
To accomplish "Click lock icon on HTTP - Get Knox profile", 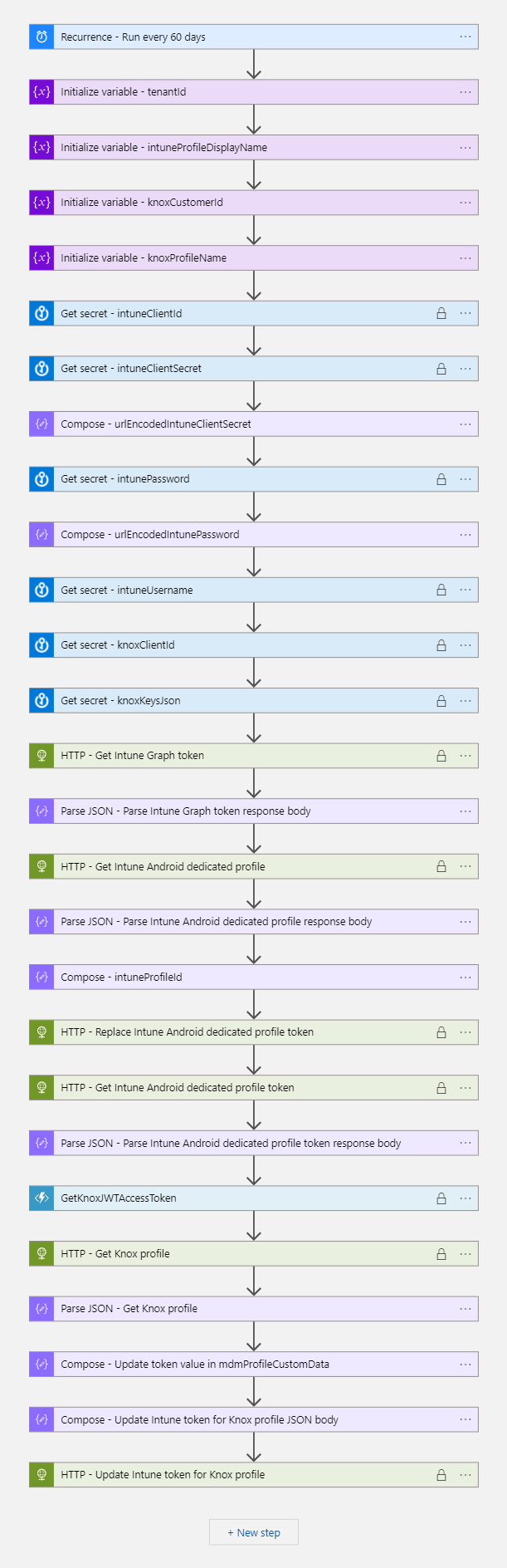I will (441, 1254).
